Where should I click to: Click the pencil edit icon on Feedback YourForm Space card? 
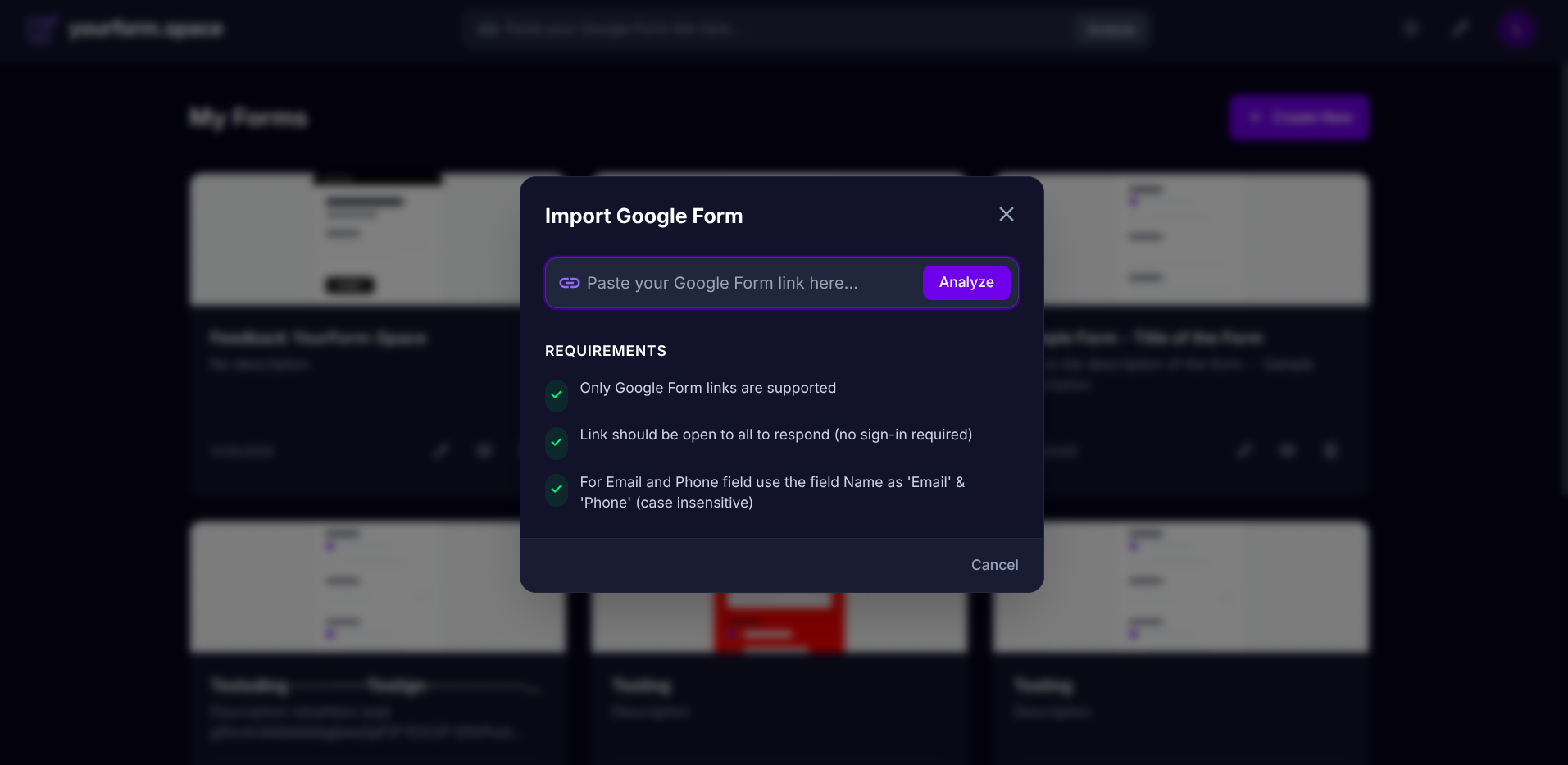[441, 450]
